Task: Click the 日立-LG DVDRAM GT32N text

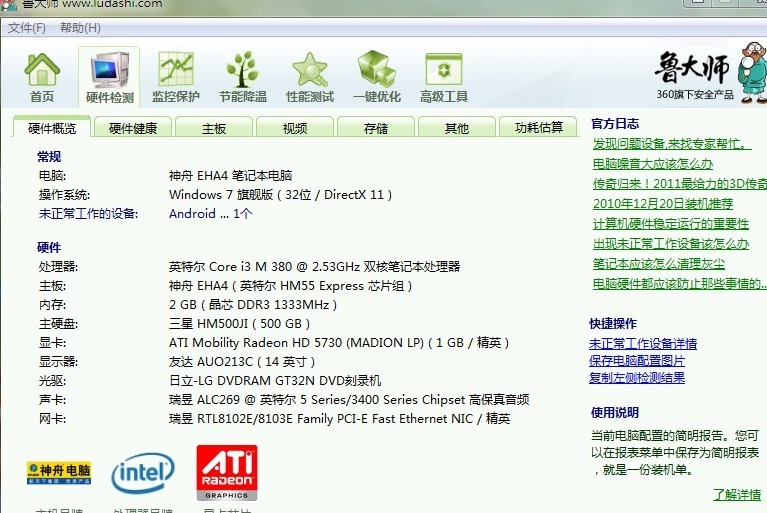Action: coord(275,380)
